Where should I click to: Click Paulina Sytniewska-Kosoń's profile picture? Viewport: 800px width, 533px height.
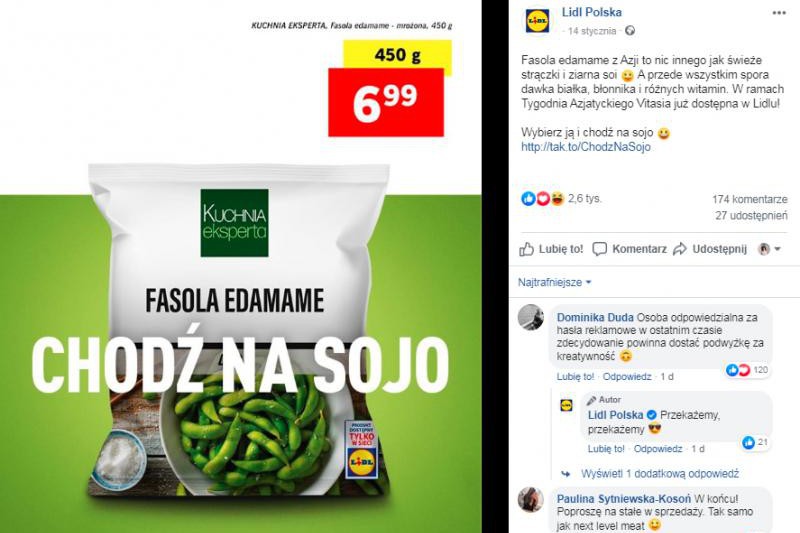(531, 499)
